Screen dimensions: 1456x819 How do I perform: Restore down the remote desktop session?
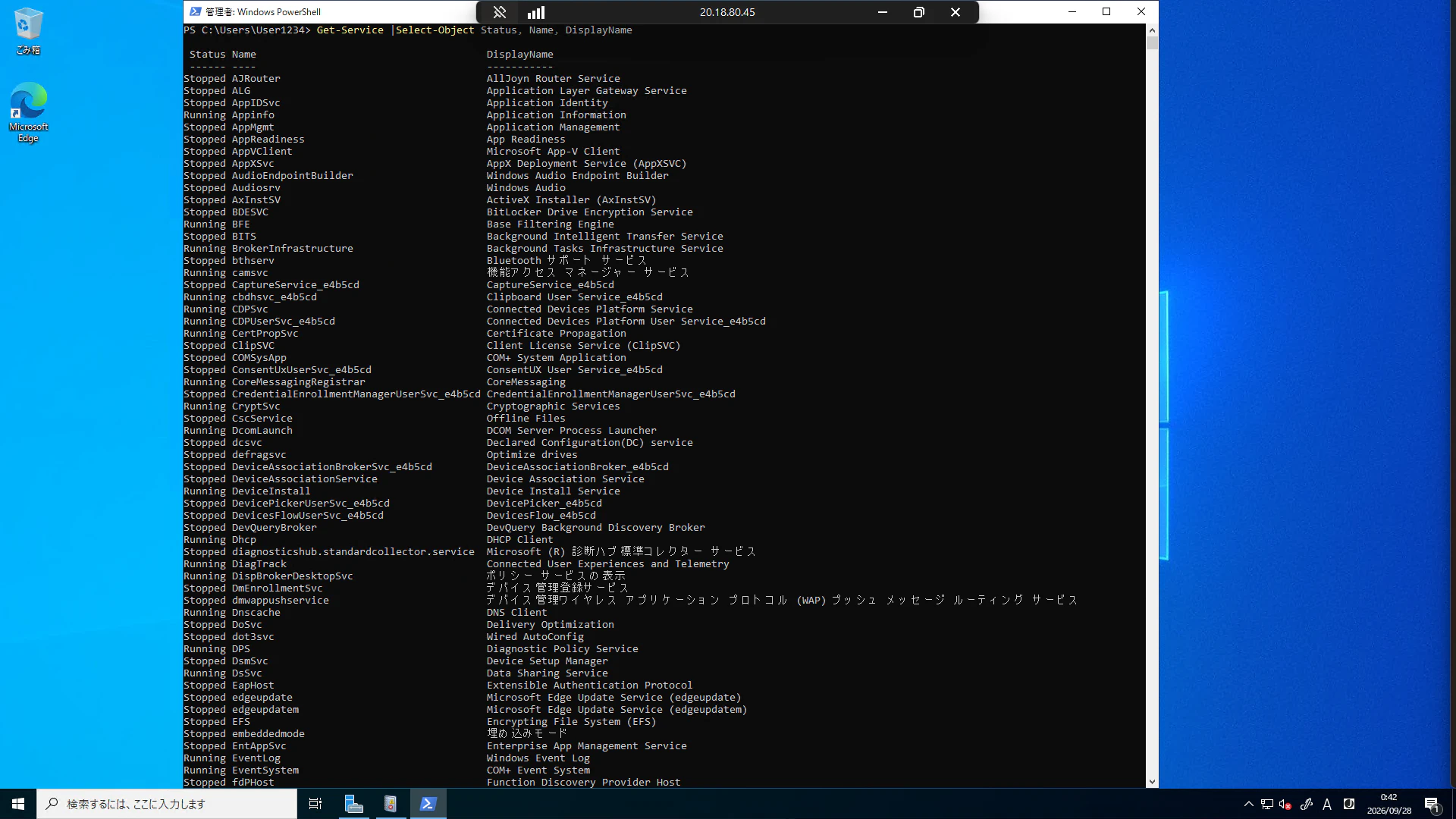click(919, 12)
